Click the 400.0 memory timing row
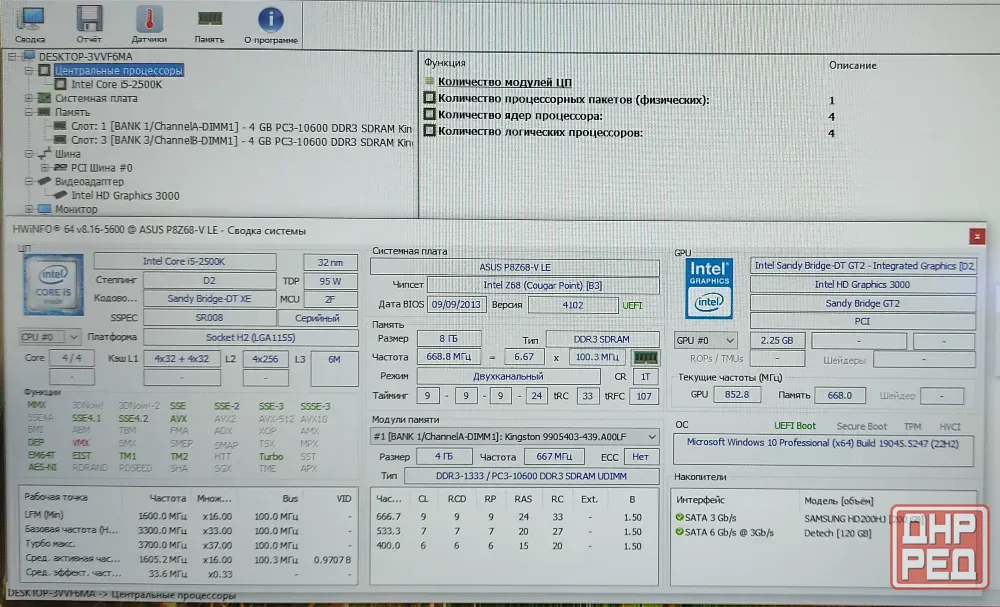 coord(514,546)
